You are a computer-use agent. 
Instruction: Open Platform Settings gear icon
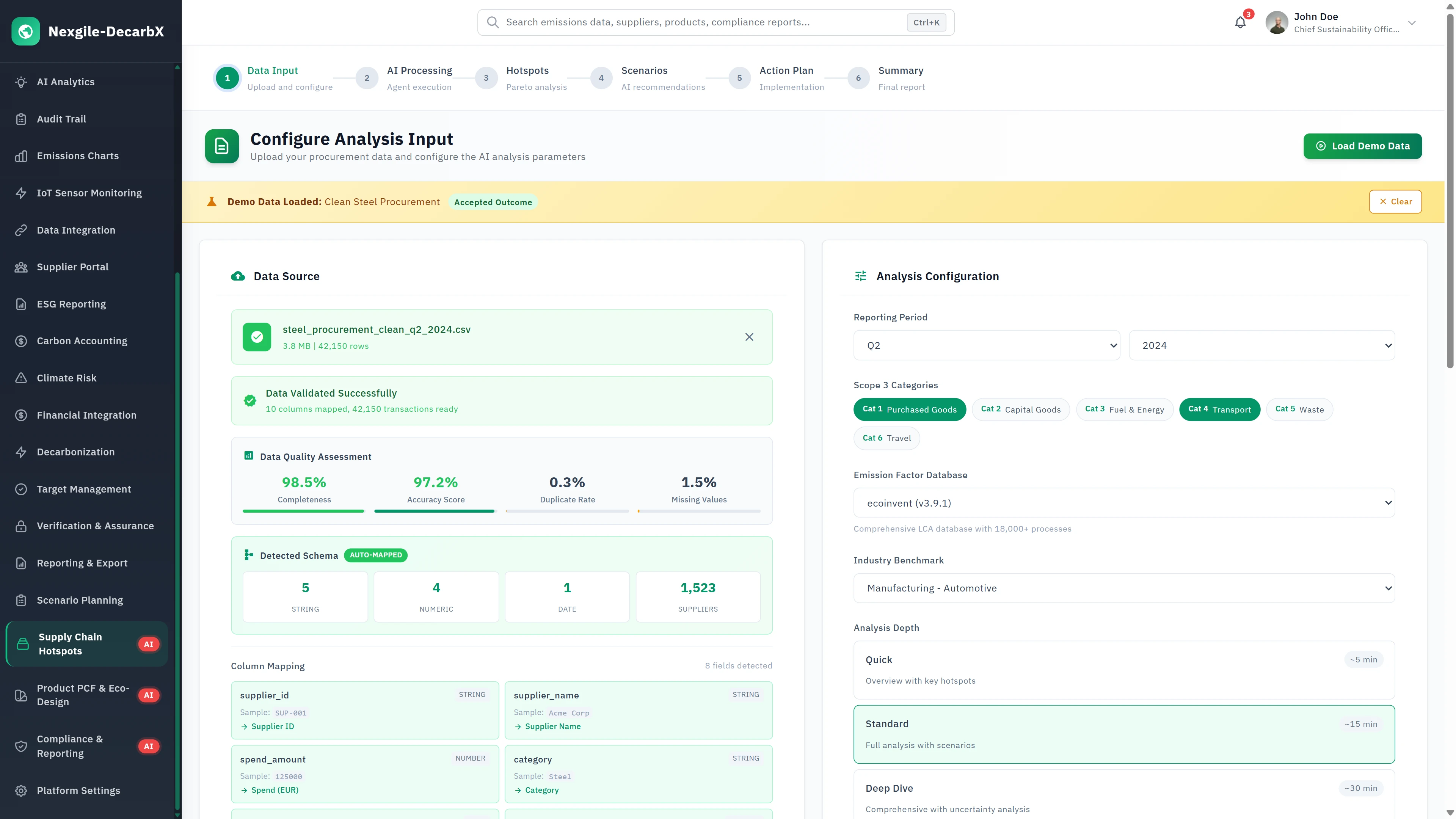(x=21, y=790)
